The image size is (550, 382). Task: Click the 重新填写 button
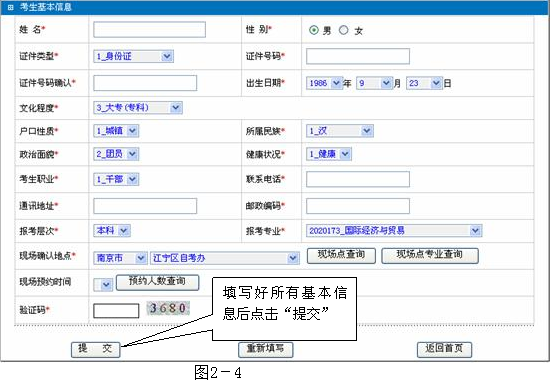[266, 350]
